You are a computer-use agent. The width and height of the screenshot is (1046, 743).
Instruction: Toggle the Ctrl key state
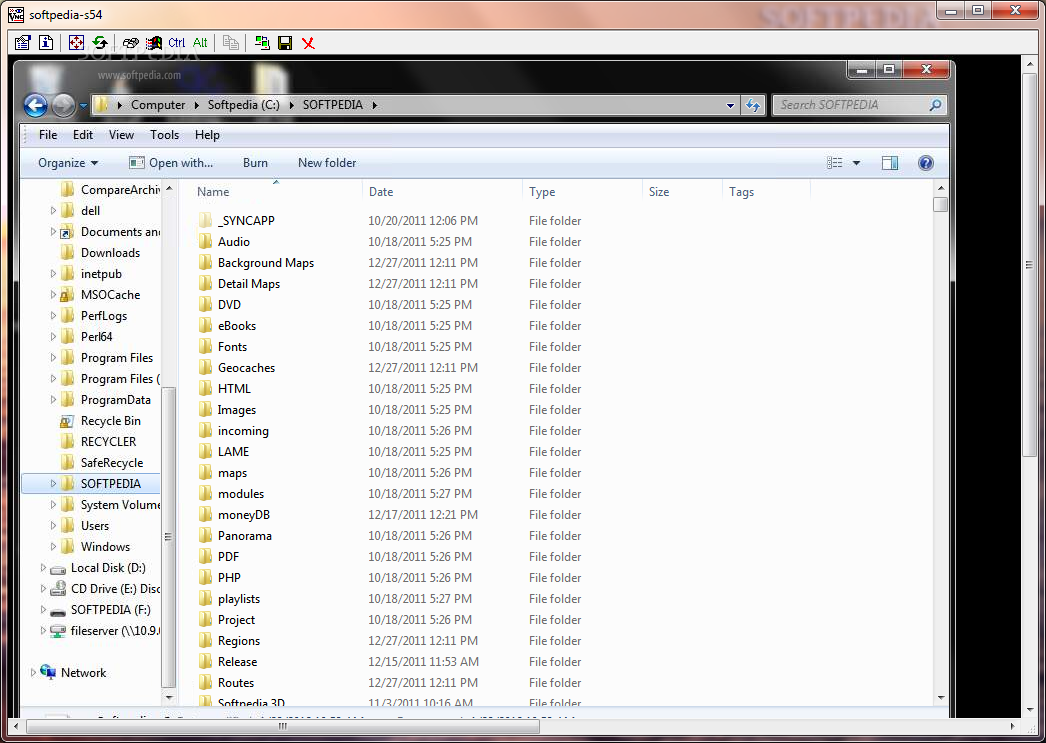(177, 43)
